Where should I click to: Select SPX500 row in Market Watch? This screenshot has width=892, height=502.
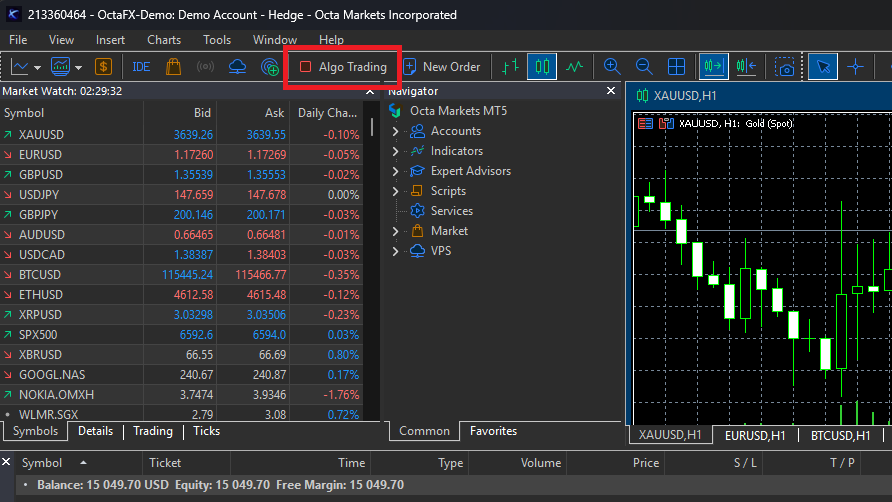pyautogui.click(x=182, y=335)
